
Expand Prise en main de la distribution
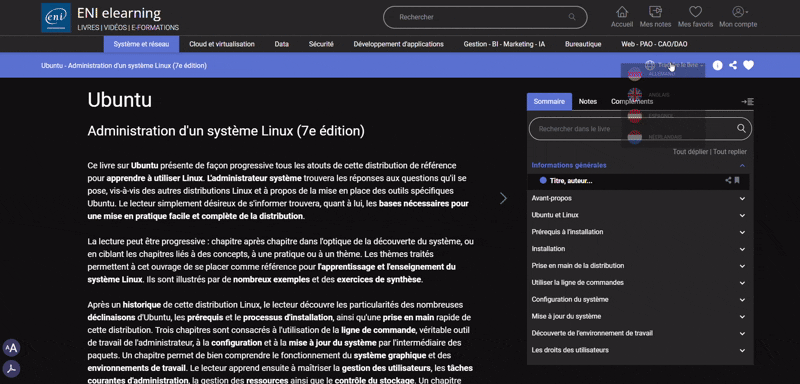pos(742,266)
